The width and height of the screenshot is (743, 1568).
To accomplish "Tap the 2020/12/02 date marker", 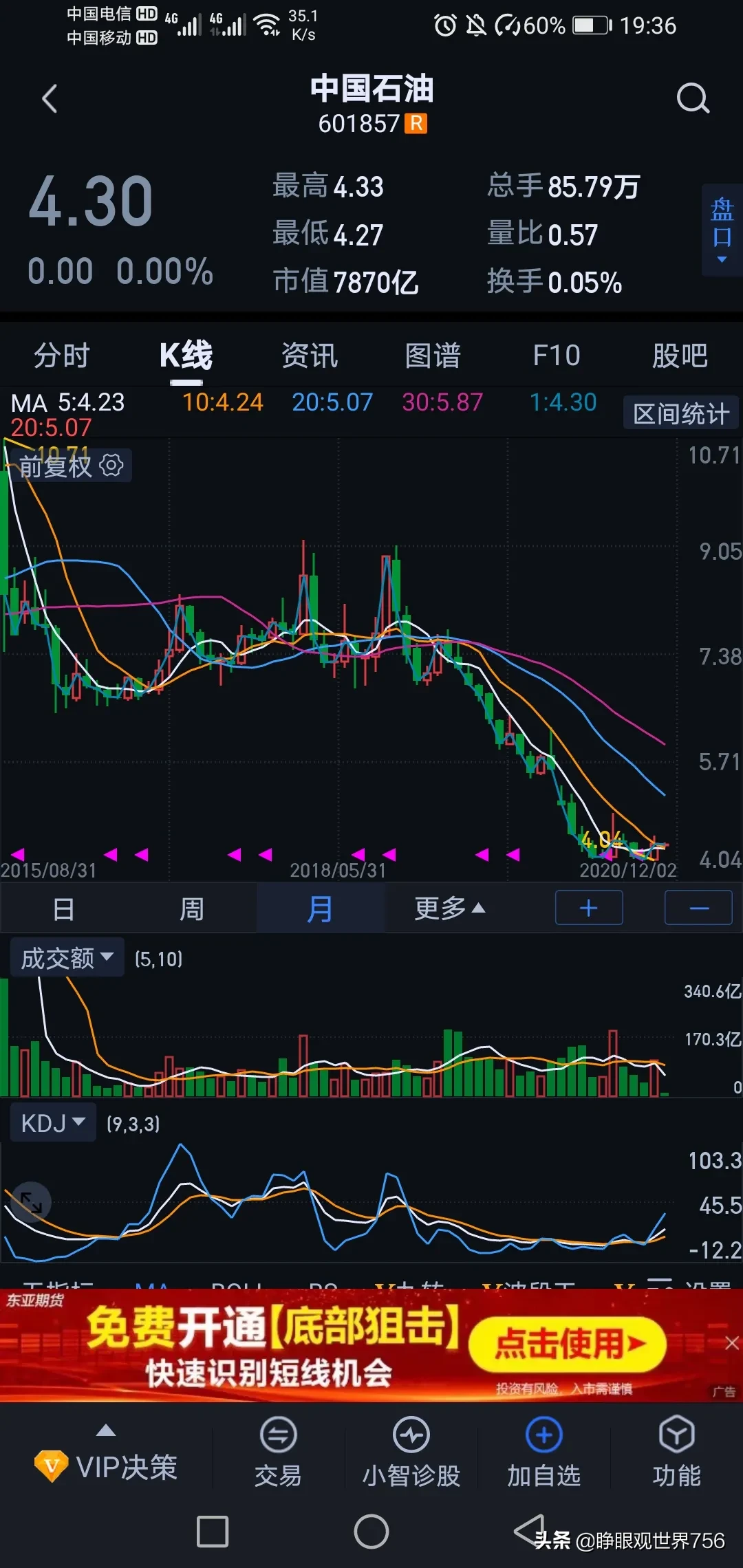I will (x=628, y=870).
